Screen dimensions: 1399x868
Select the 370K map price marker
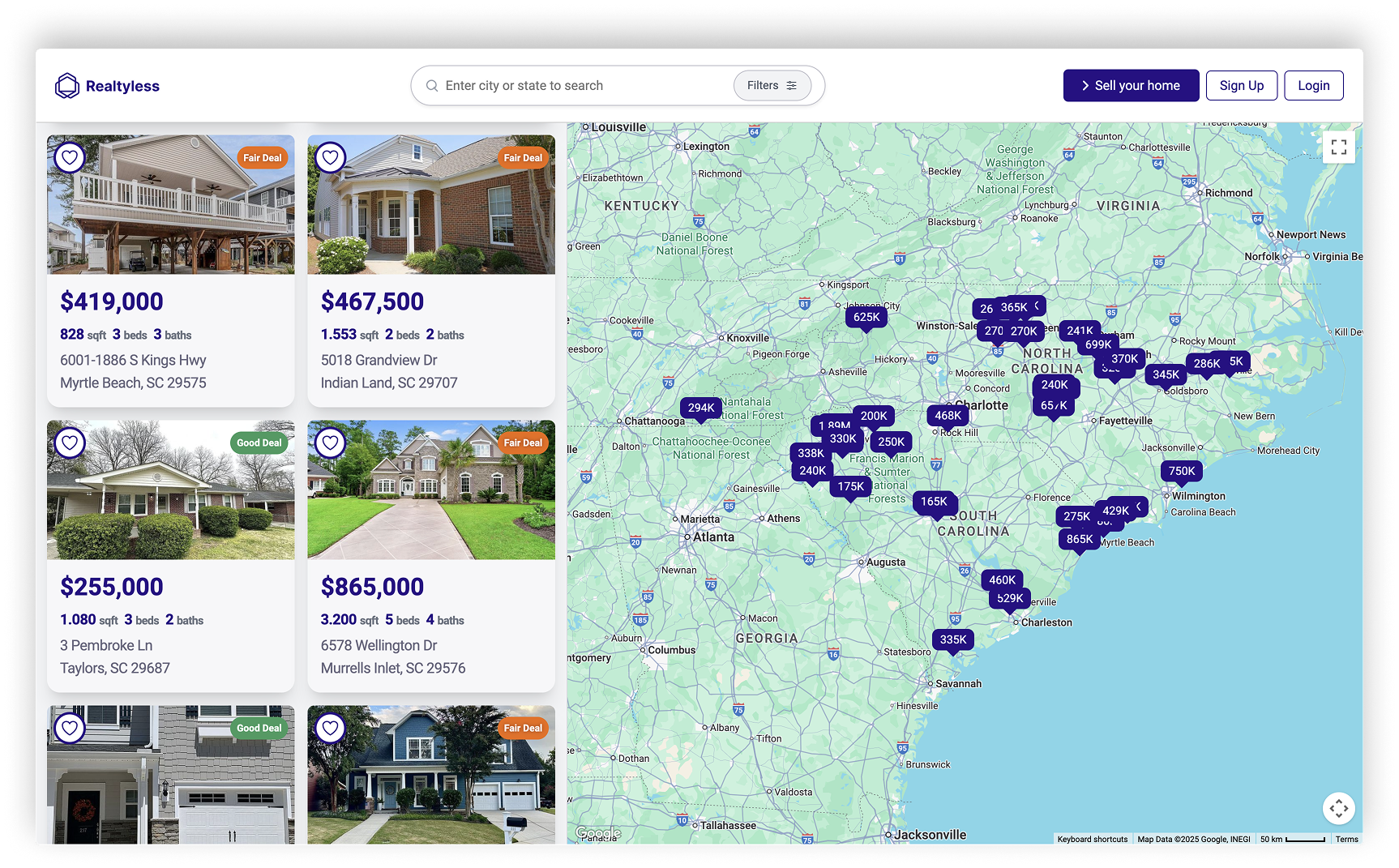pyautogui.click(x=1124, y=360)
